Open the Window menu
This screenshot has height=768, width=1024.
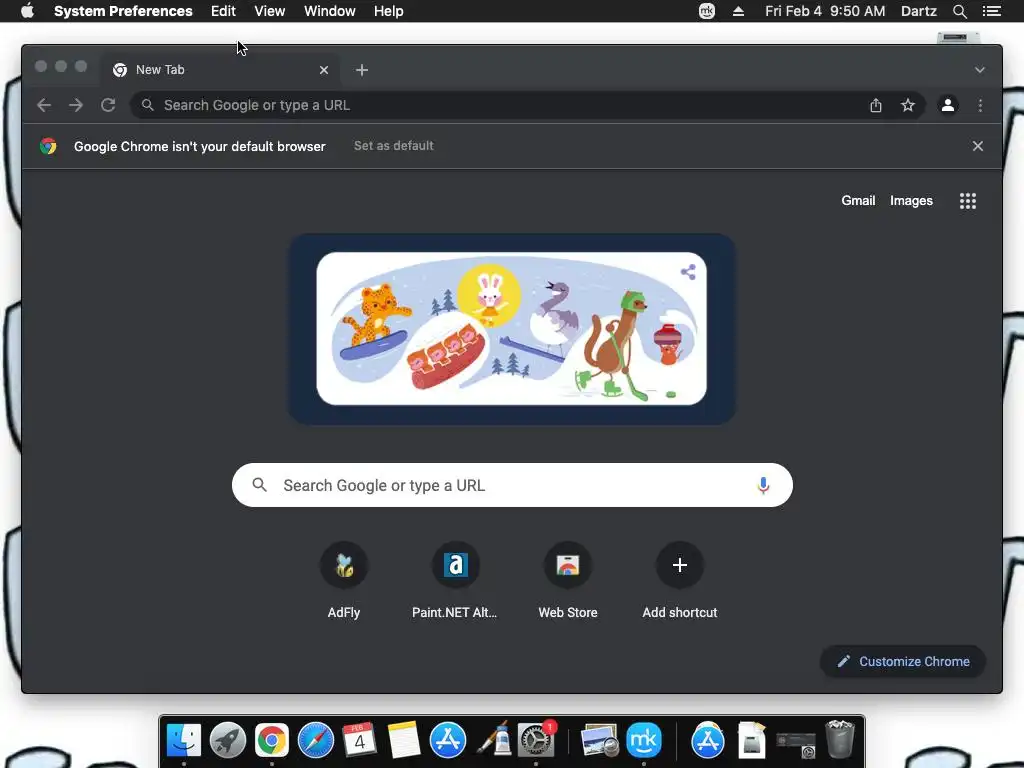(x=330, y=11)
